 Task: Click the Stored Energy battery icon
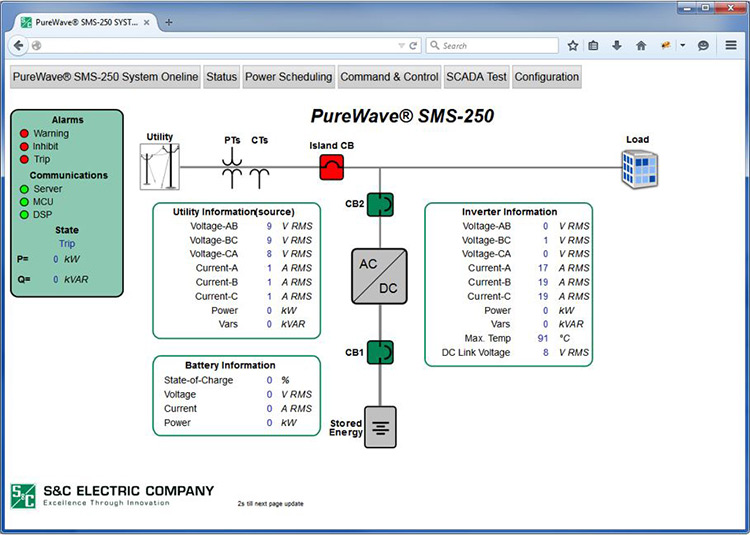pos(380,427)
